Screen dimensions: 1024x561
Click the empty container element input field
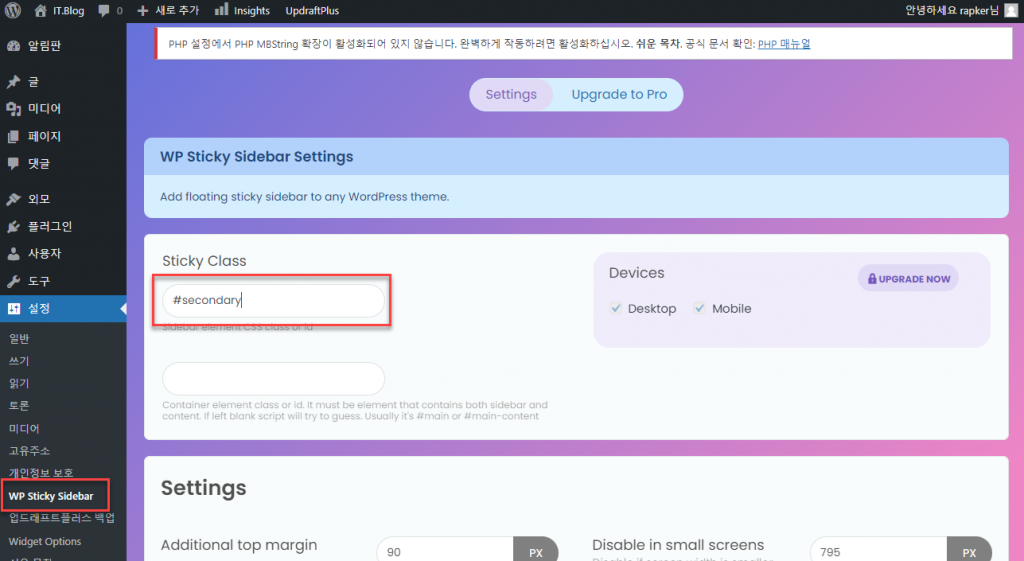pos(273,379)
